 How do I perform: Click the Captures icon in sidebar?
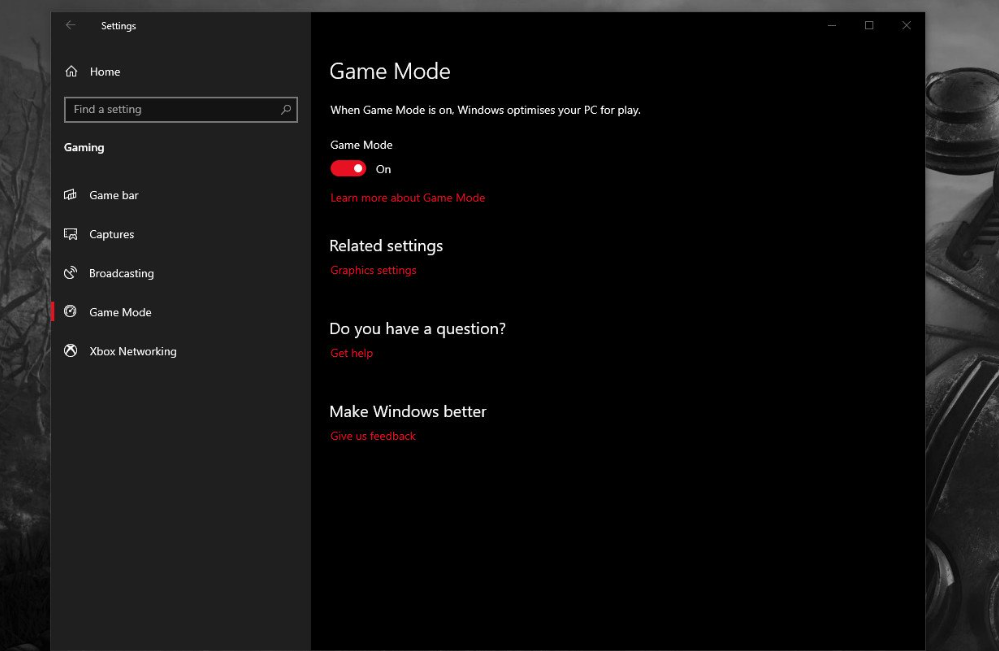(71, 234)
